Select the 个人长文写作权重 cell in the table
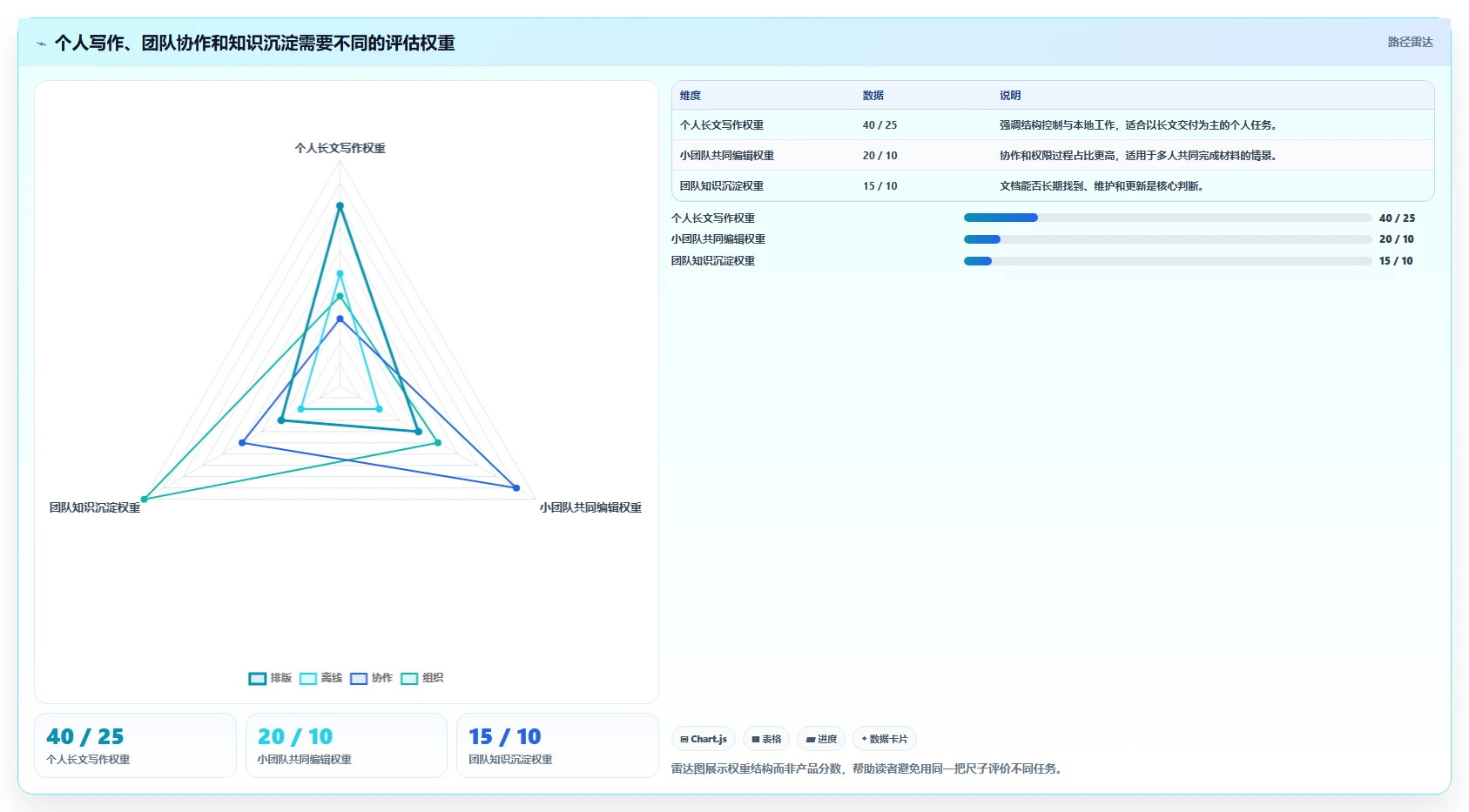 [x=722, y=125]
